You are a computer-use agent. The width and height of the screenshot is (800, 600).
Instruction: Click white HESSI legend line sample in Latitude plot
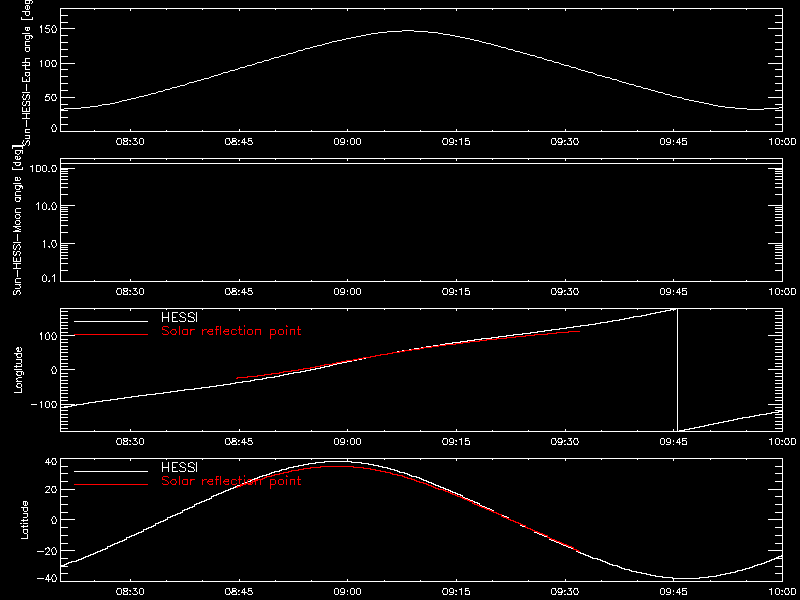tap(111, 471)
